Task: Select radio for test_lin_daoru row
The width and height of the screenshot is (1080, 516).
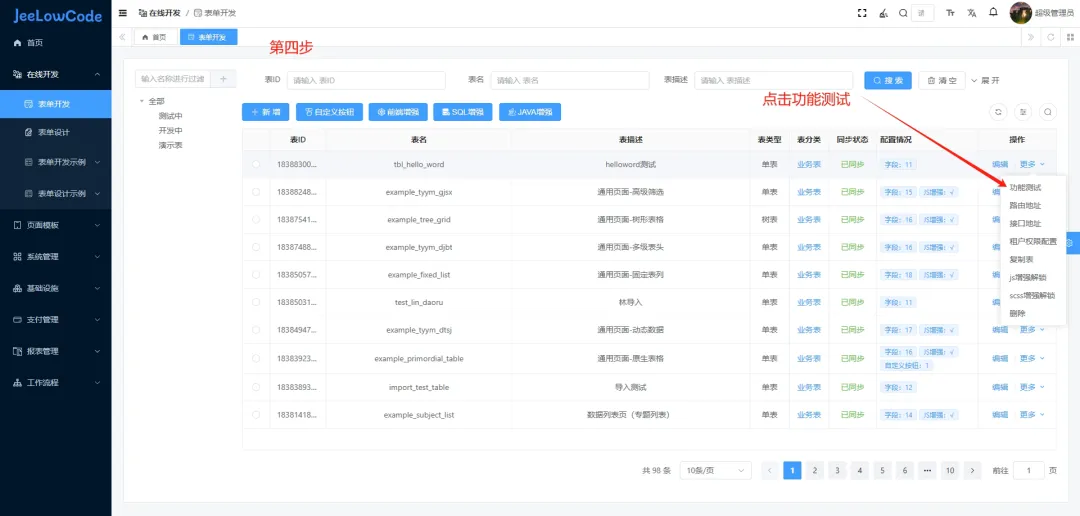Action: [256, 302]
